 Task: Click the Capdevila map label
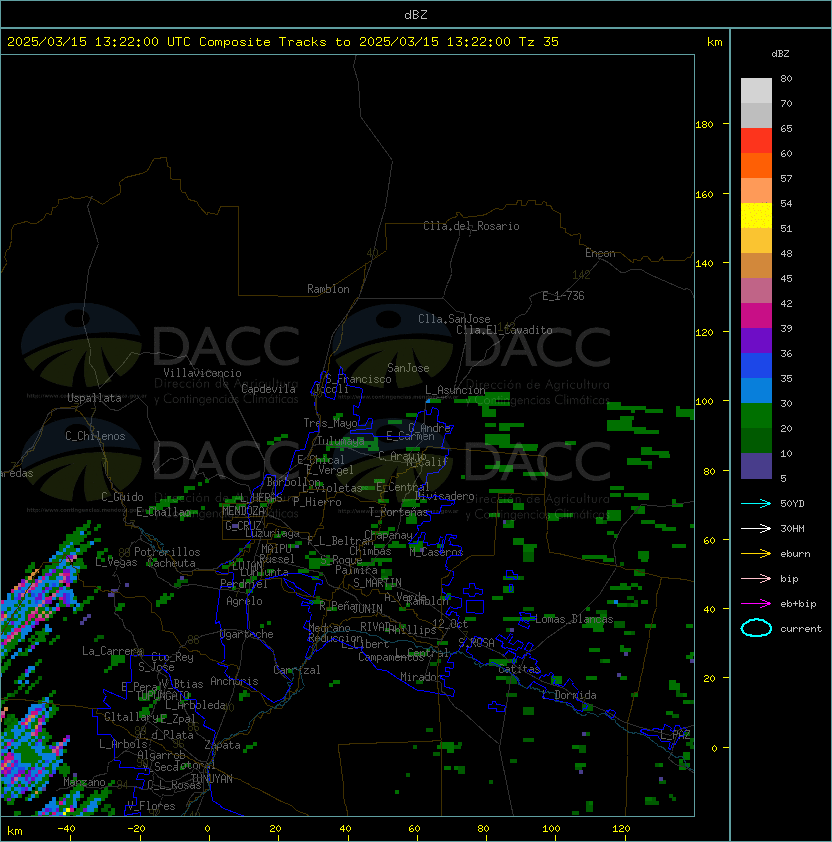coord(268,389)
